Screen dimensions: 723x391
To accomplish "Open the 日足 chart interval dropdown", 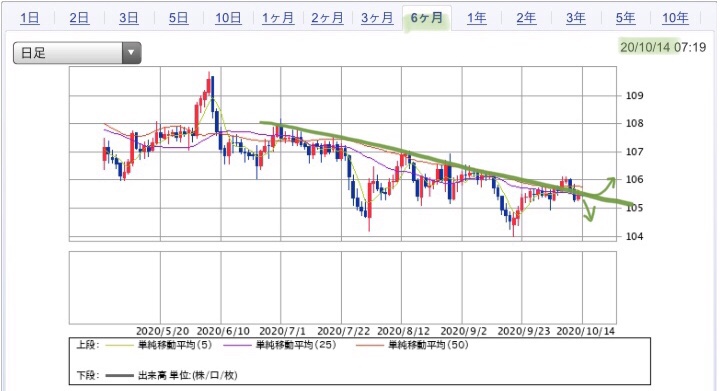I will [77, 53].
